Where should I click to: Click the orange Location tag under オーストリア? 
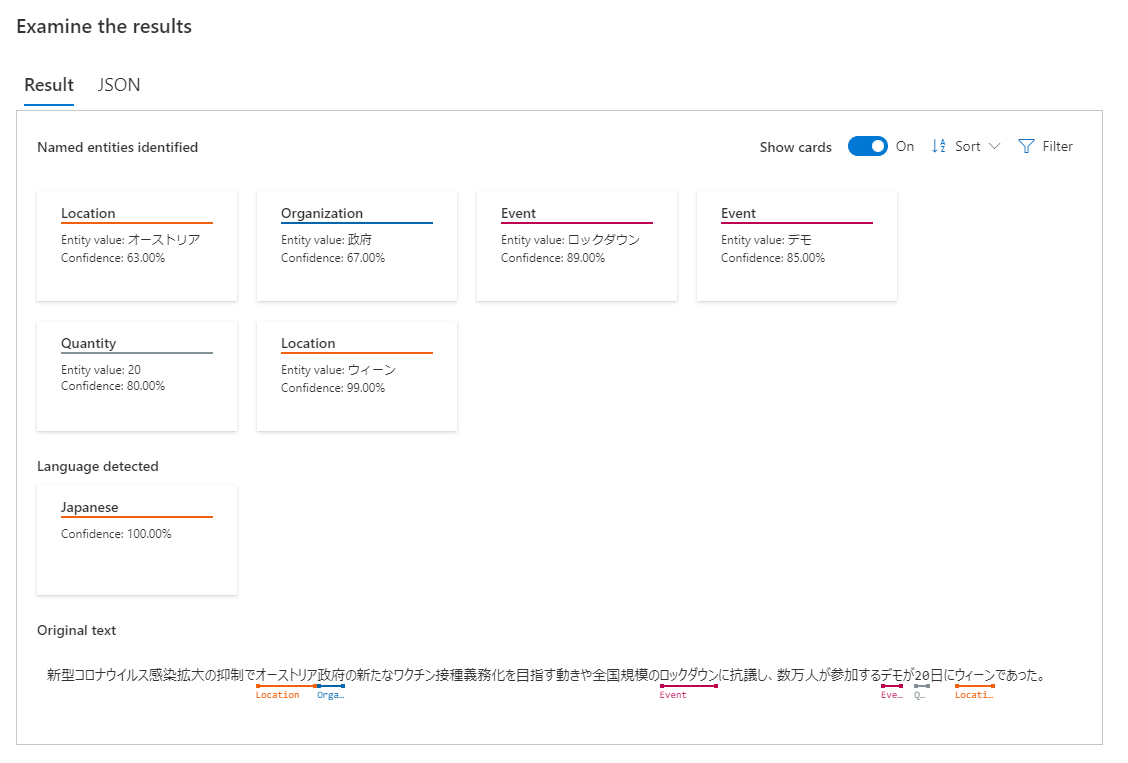coord(277,695)
